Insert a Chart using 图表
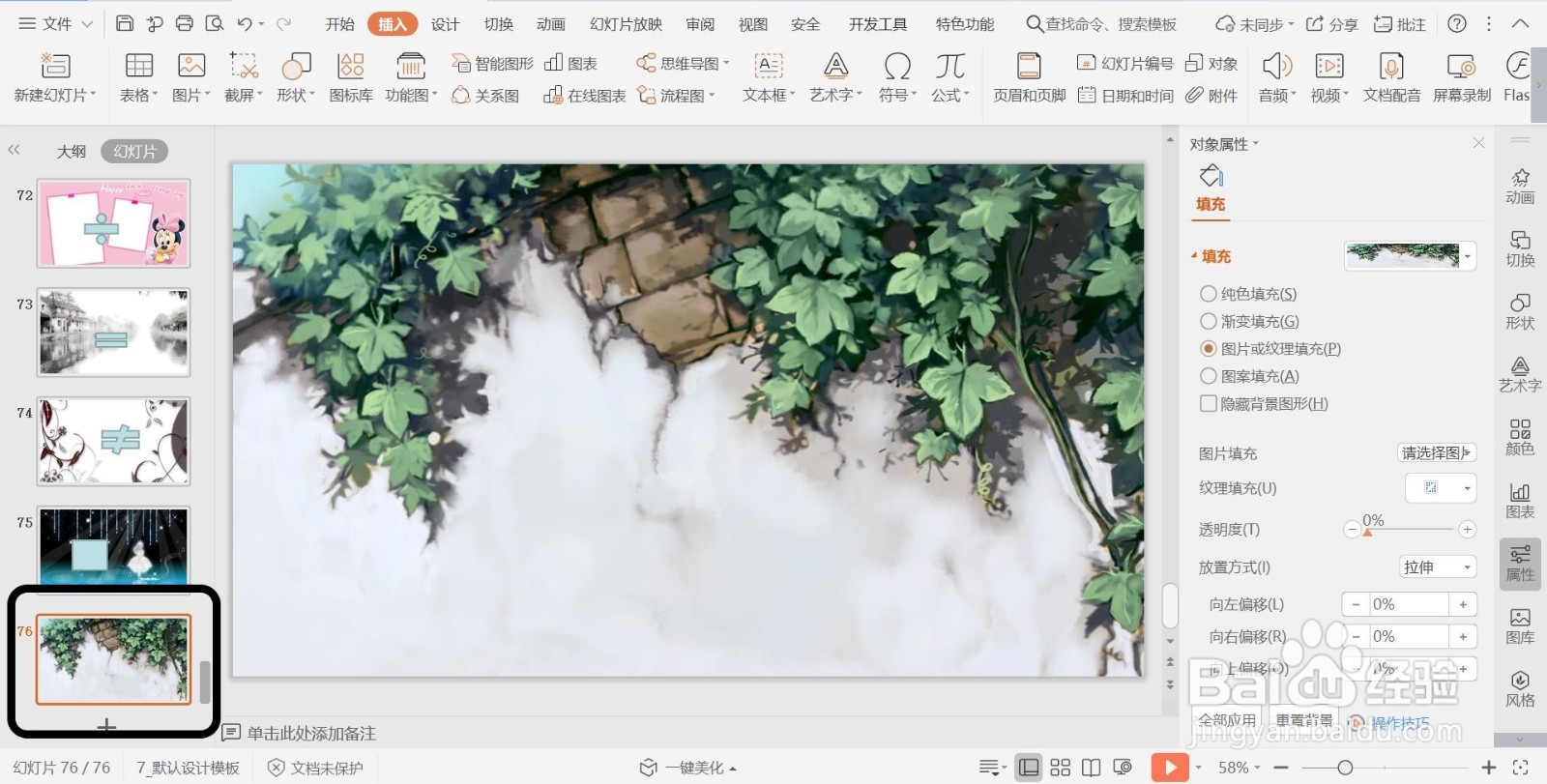This screenshot has height=784, width=1547. pyautogui.click(x=570, y=64)
